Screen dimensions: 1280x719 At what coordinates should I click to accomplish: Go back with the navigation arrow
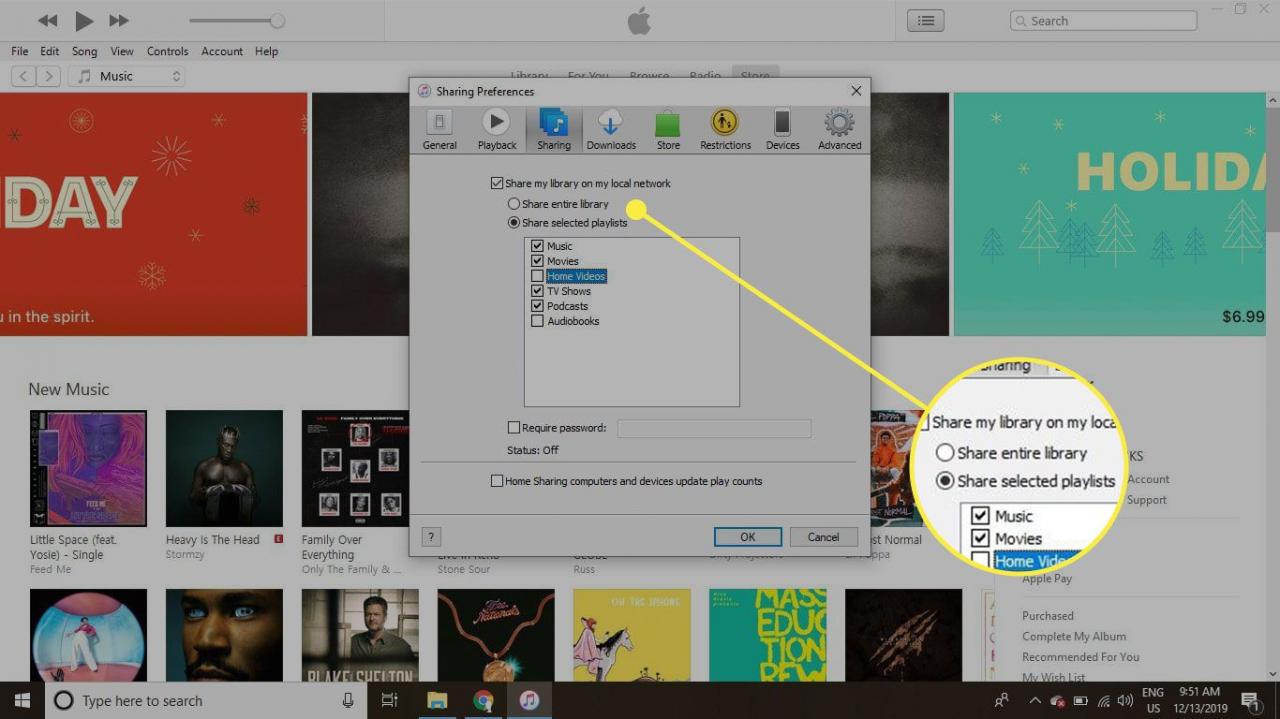tap(23, 76)
